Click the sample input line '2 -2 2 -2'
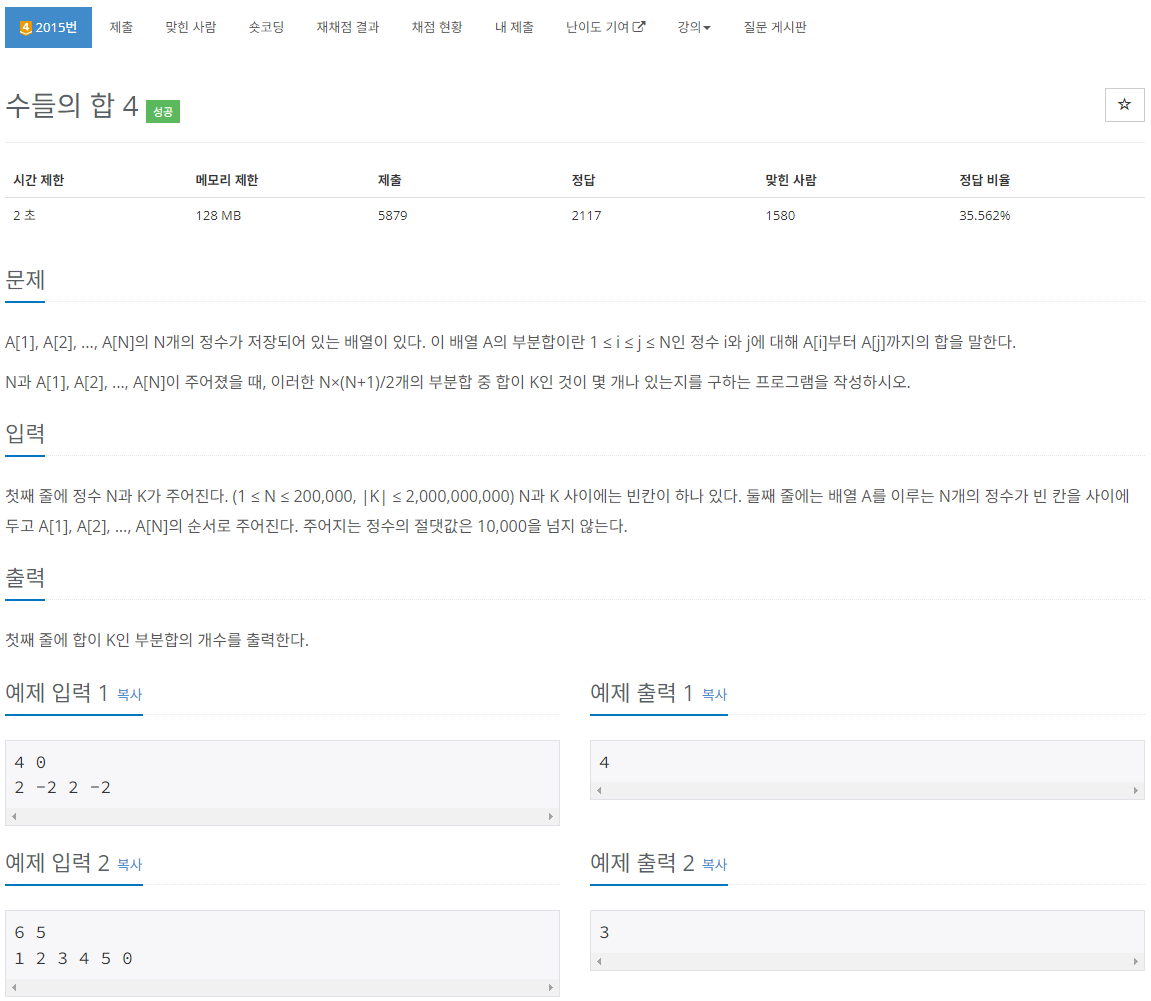The height and width of the screenshot is (1001, 1151). [62, 787]
